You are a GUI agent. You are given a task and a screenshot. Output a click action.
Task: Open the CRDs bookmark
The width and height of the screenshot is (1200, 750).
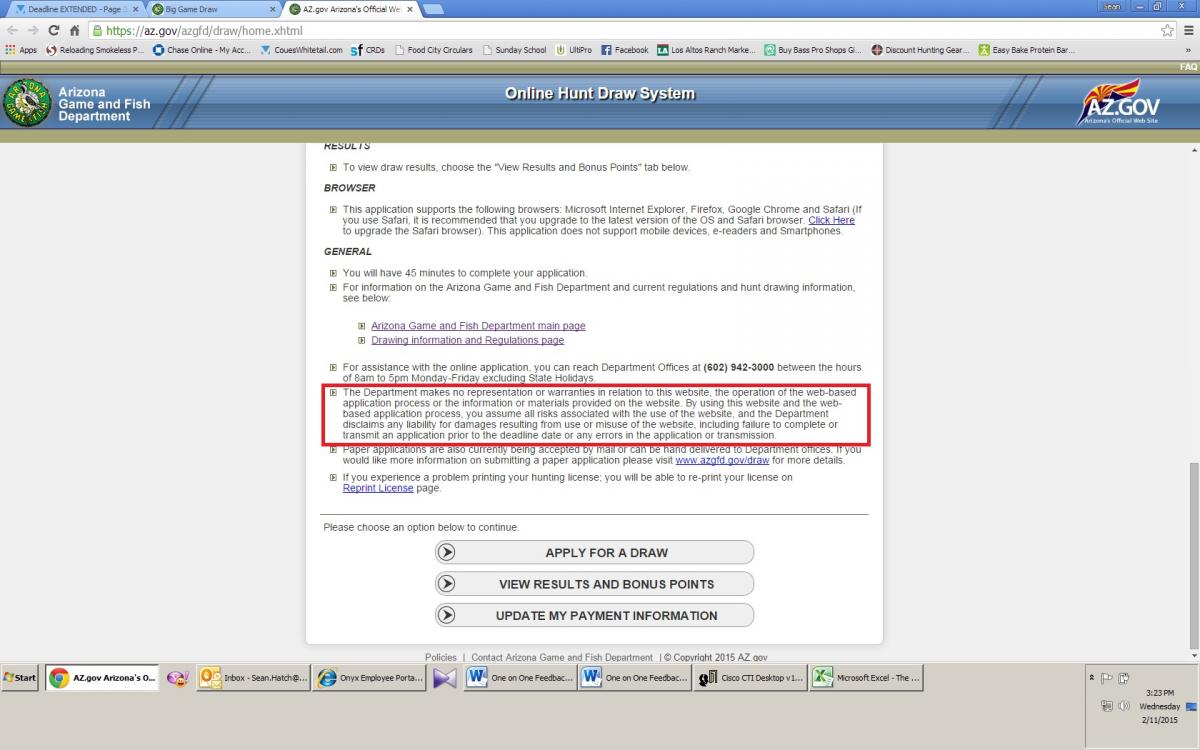368,49
